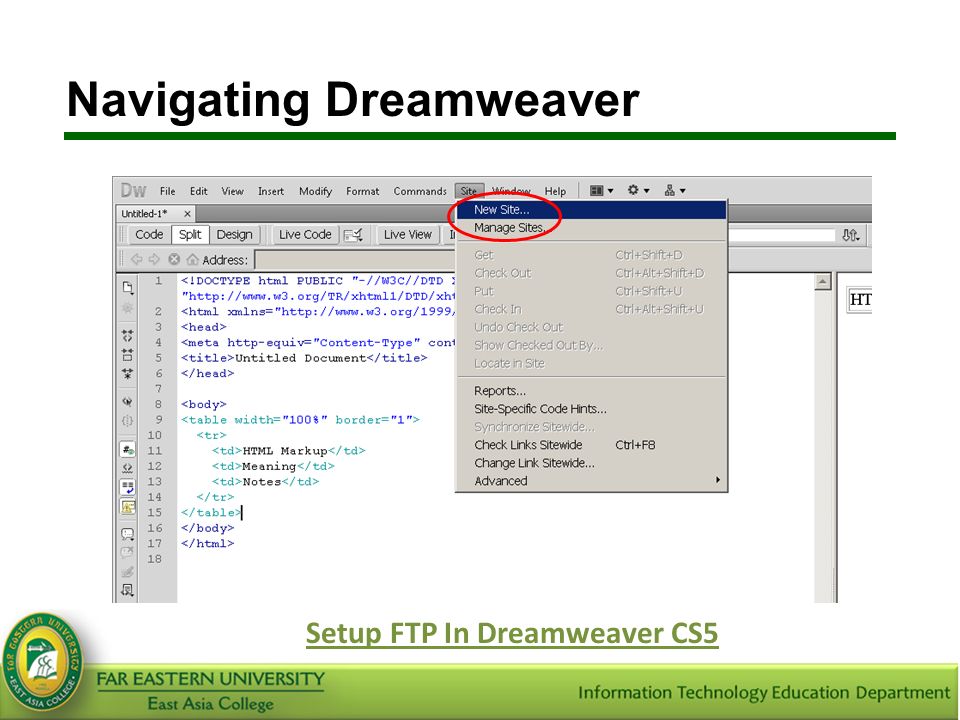Click code pane scrollbar up arrow
The height and width of the screenshot is (720, 960).
822,282
